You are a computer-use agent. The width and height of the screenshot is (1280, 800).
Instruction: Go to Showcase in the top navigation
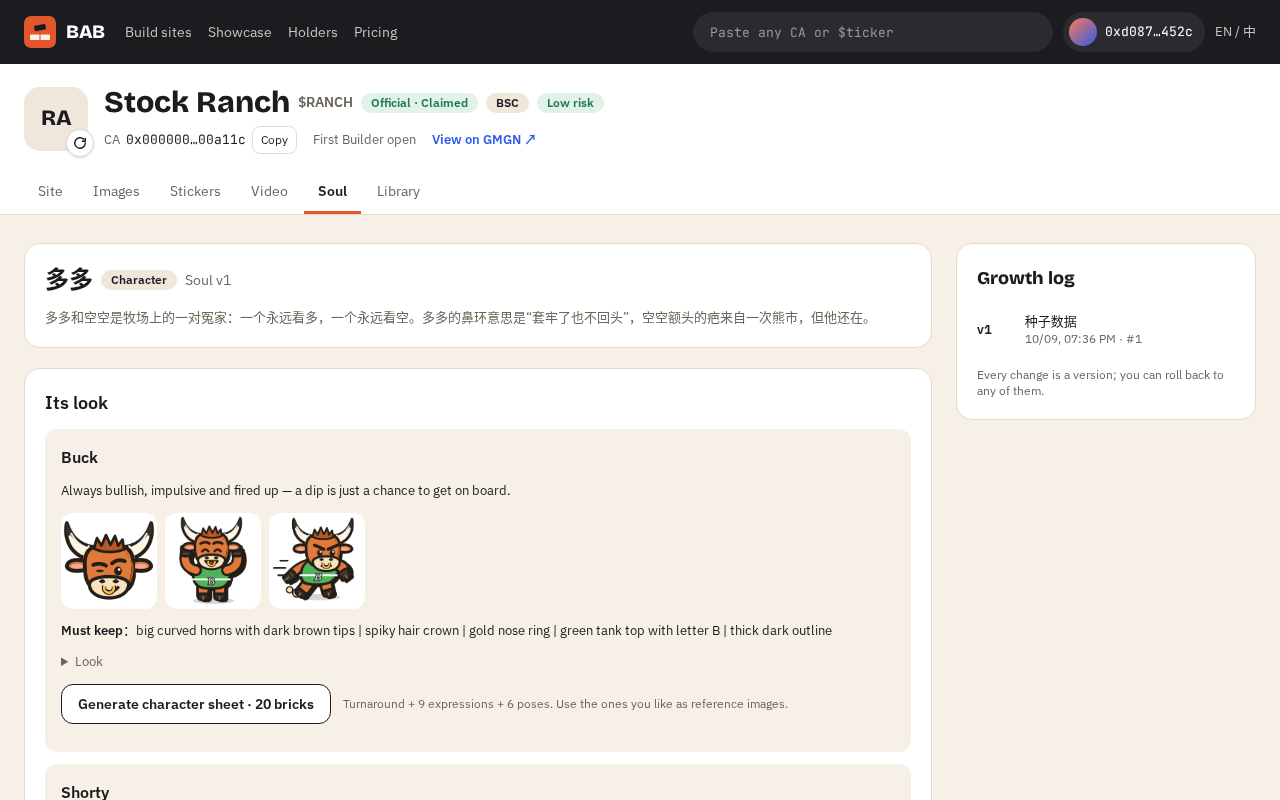(x=240, y=32)
